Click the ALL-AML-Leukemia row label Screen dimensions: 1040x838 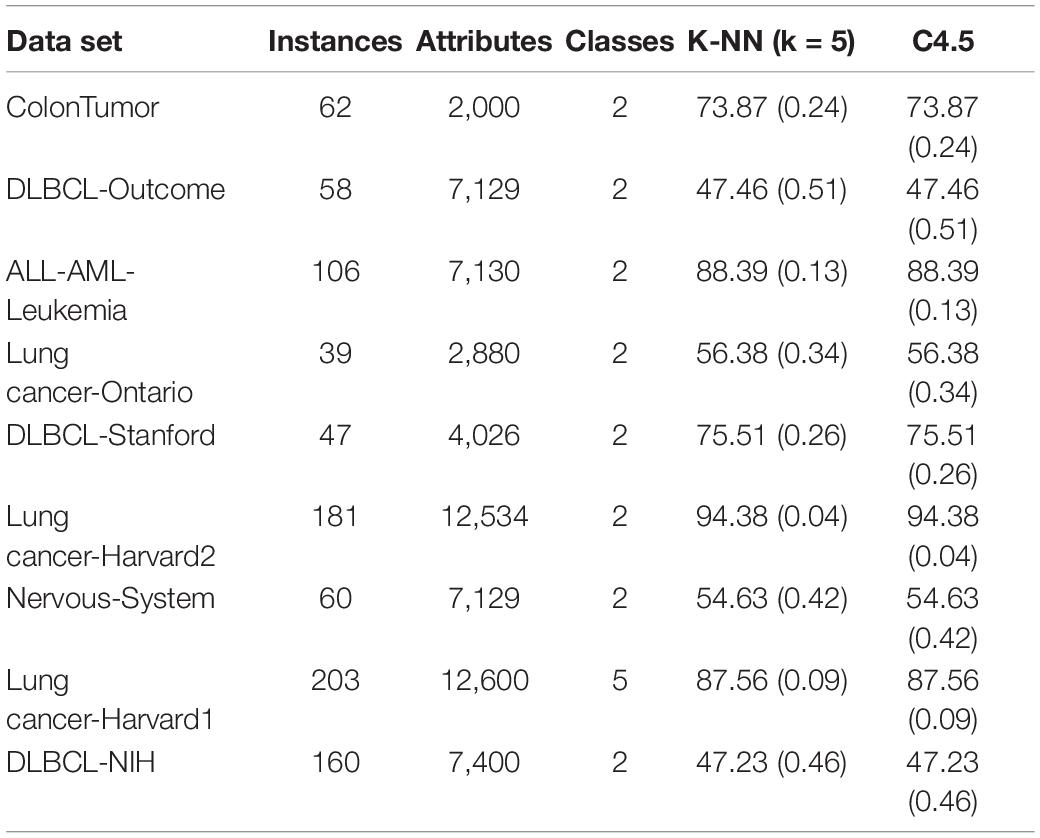click(x=70, y=291)
